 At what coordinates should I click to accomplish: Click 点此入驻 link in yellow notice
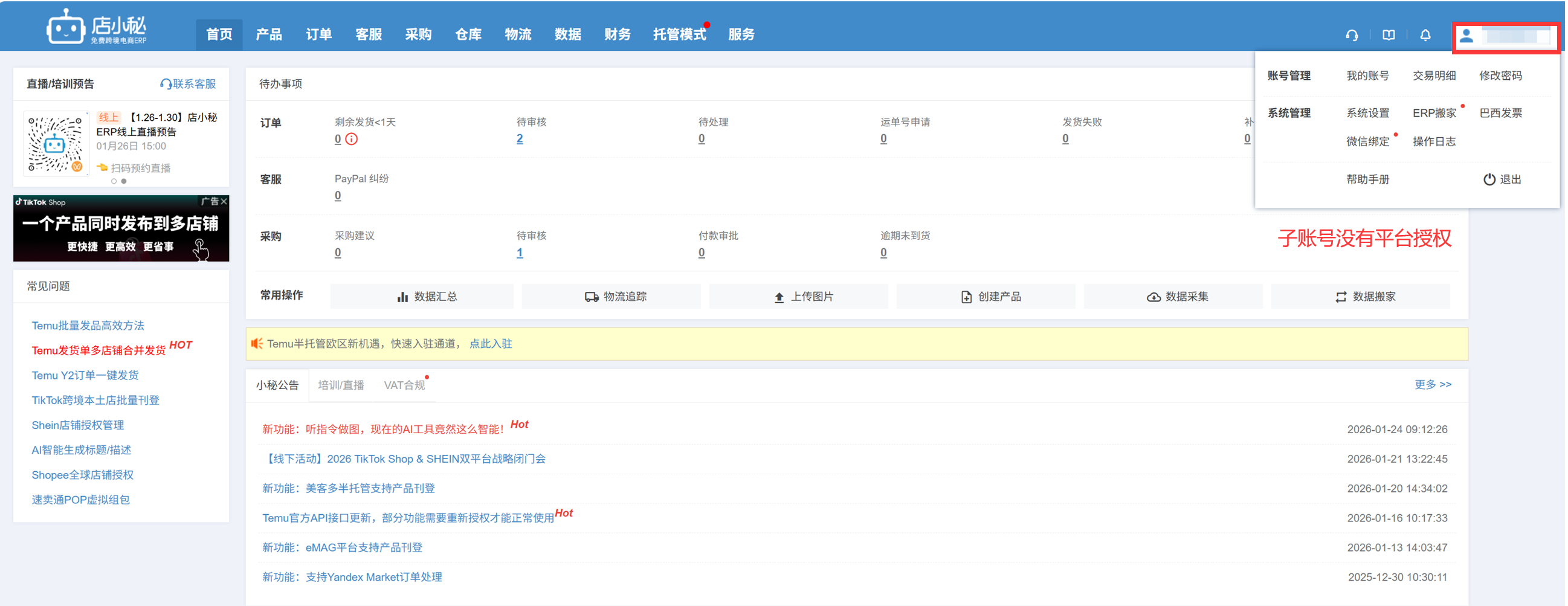[x=491, y=344]
